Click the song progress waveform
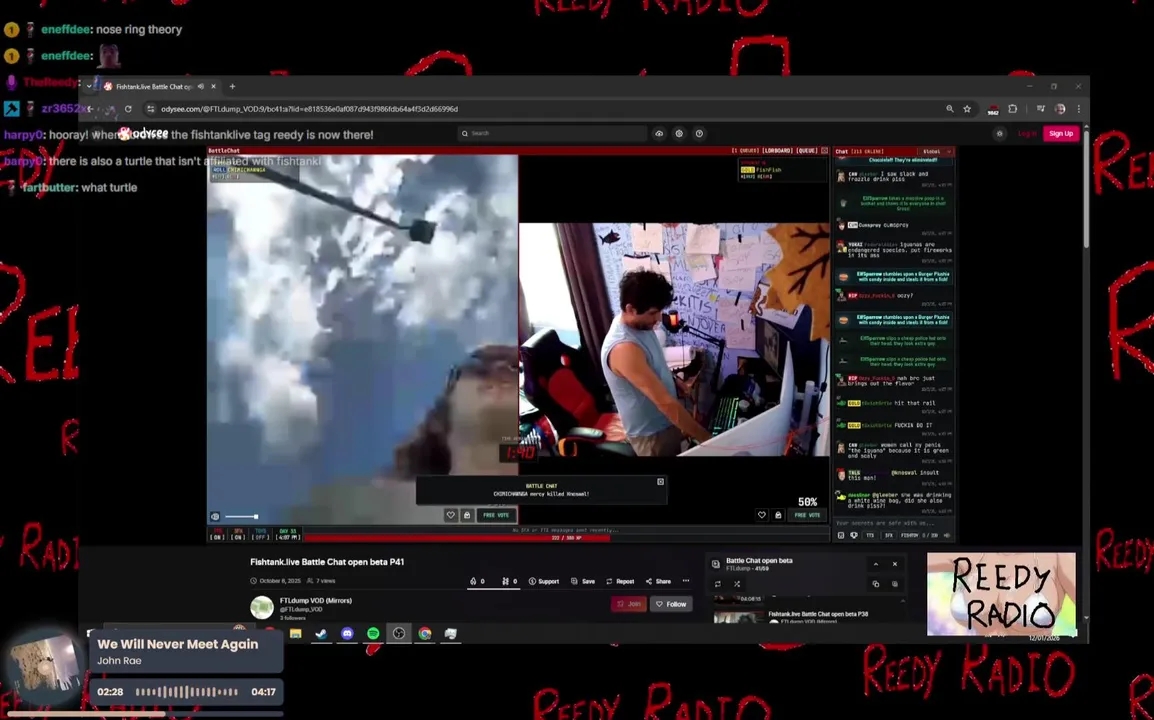1154x720 pixels. [187, 692]
